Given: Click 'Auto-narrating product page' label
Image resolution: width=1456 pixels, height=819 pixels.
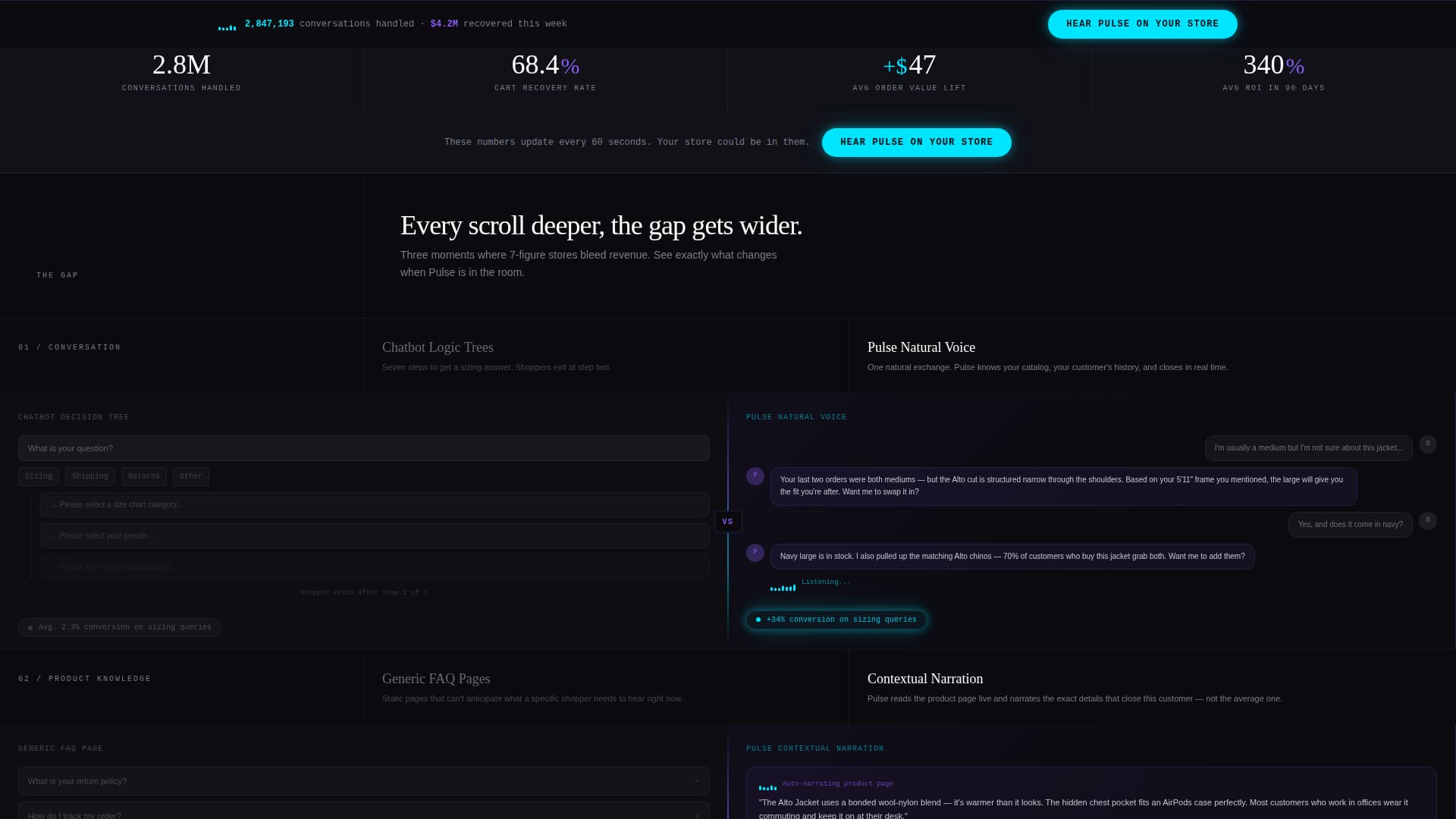Looking at the screenshot, I should pyautogui.click(x=837, y=783).
